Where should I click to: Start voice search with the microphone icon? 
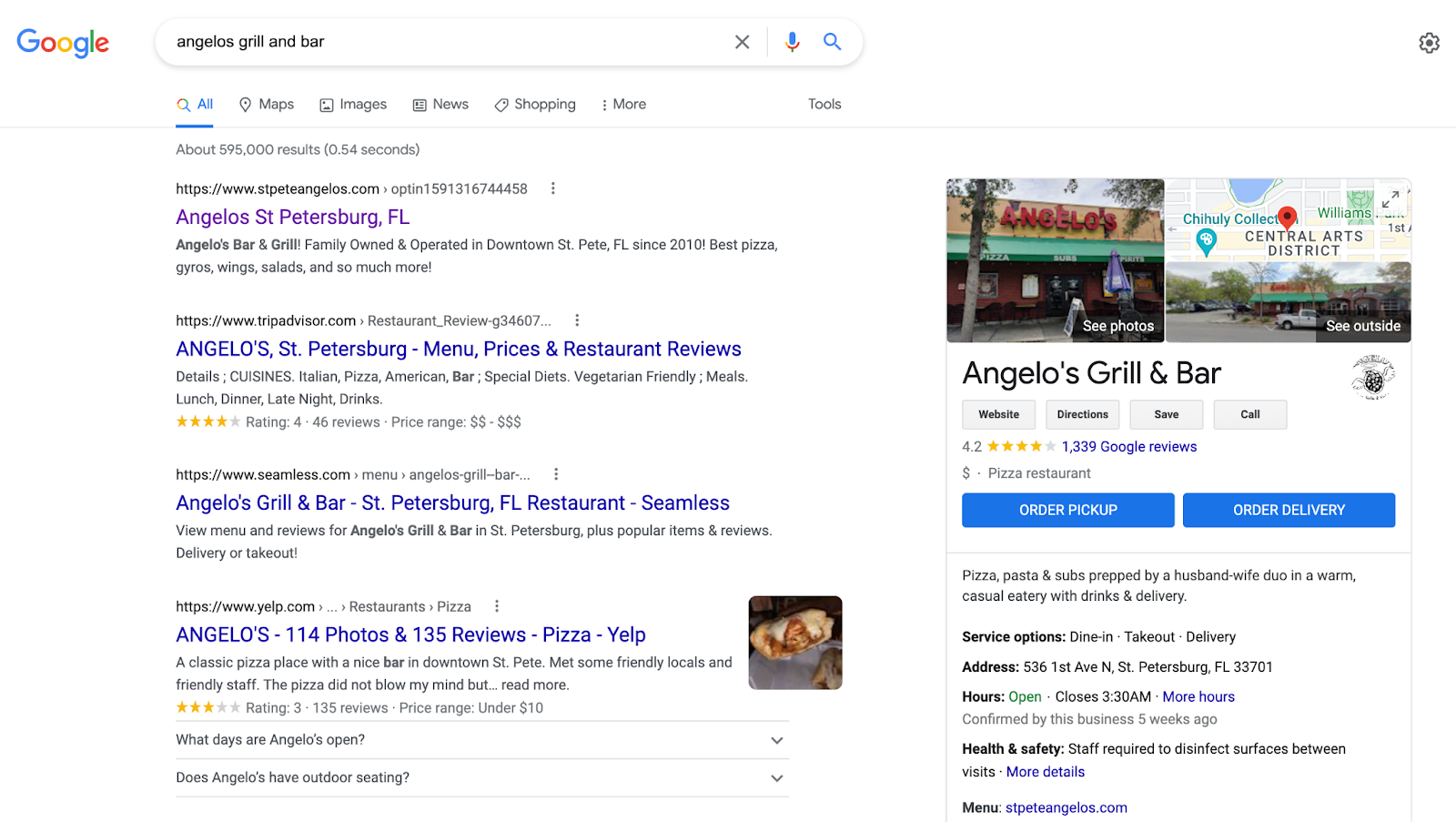click(x=793, y=42)
